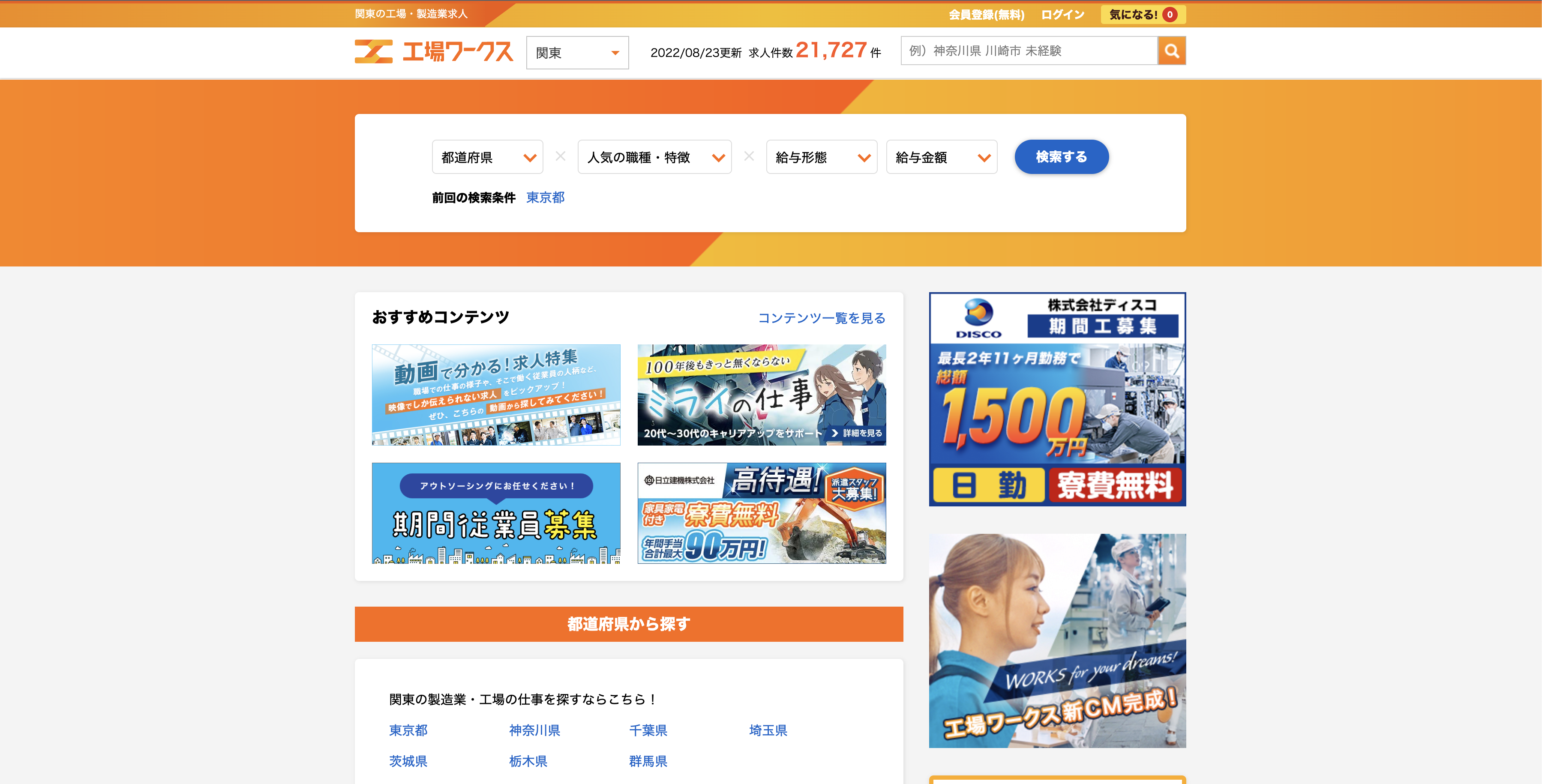
Task: Open the 関東 region dropdown
Action: coord(577,53)
